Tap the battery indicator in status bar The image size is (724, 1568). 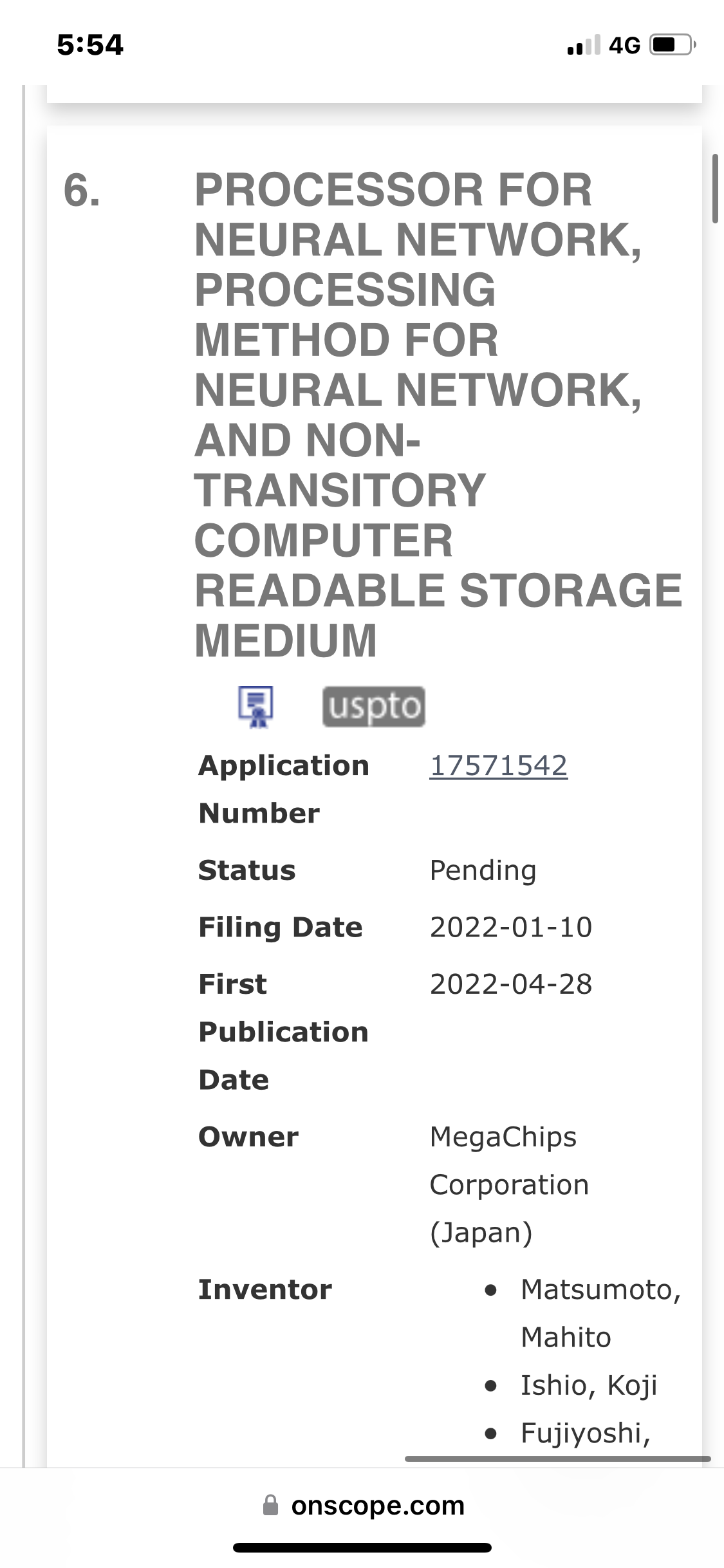(x=673, y=45)
